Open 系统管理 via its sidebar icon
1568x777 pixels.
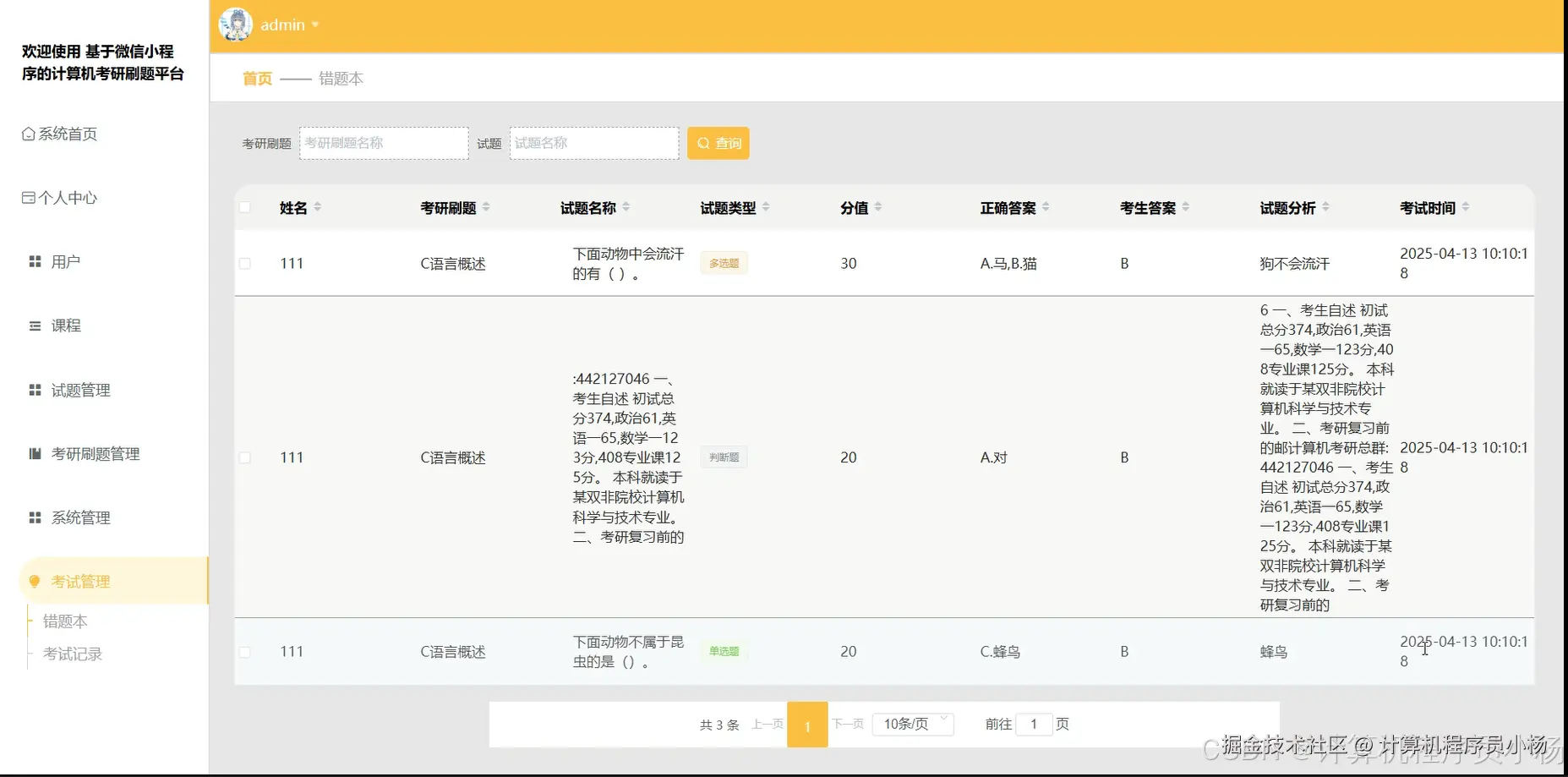(34, 517)
